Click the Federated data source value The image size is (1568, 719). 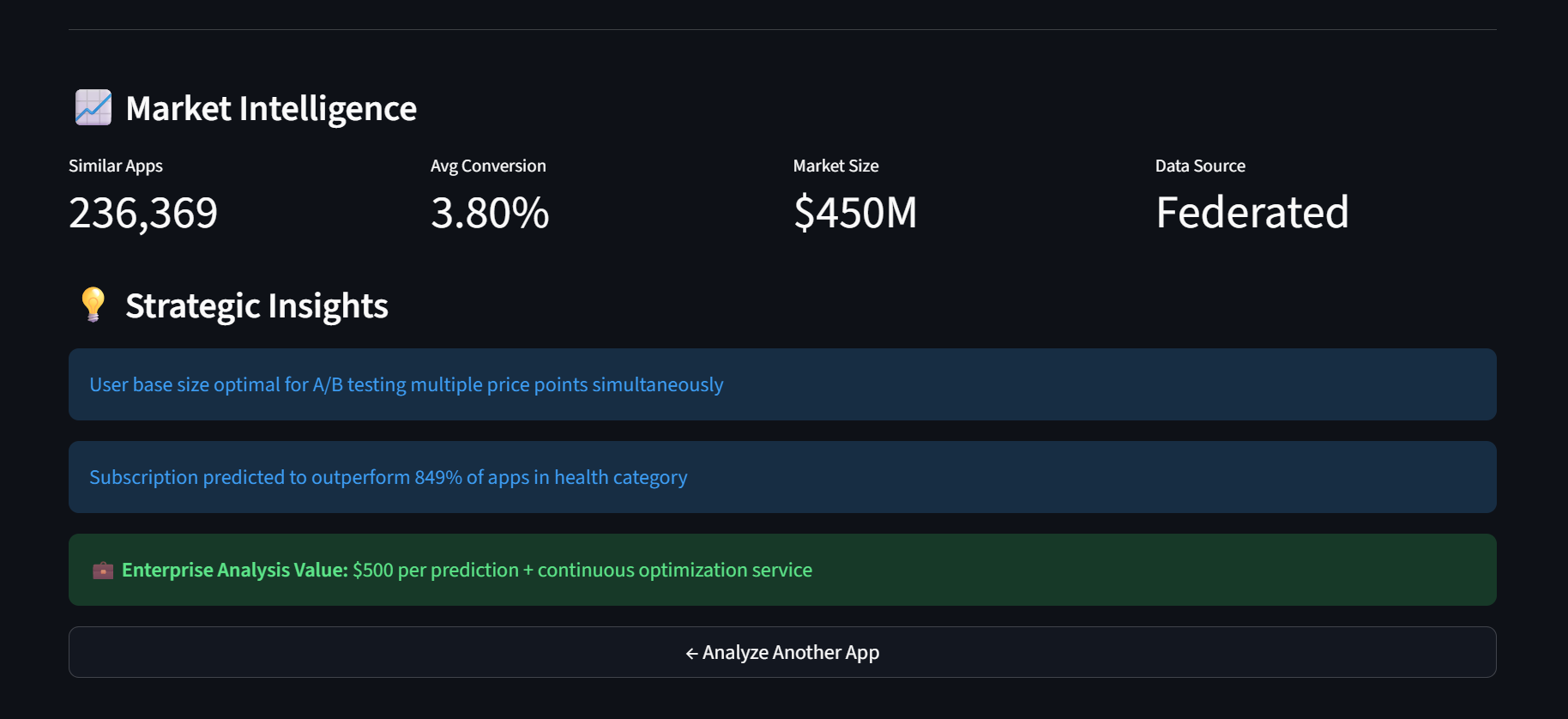coord(1251,213)
